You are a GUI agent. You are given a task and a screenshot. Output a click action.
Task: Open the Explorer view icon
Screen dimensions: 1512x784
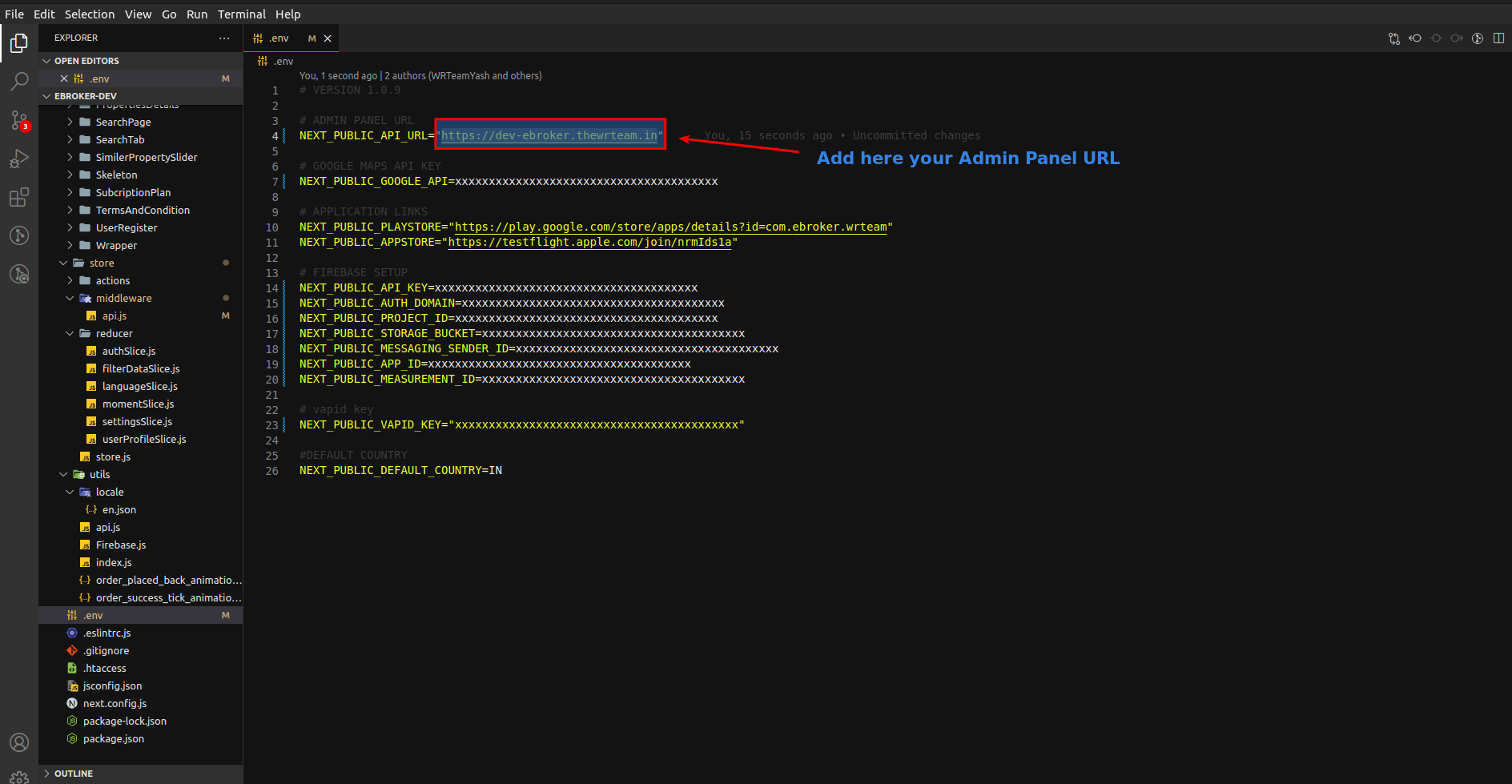19,43
